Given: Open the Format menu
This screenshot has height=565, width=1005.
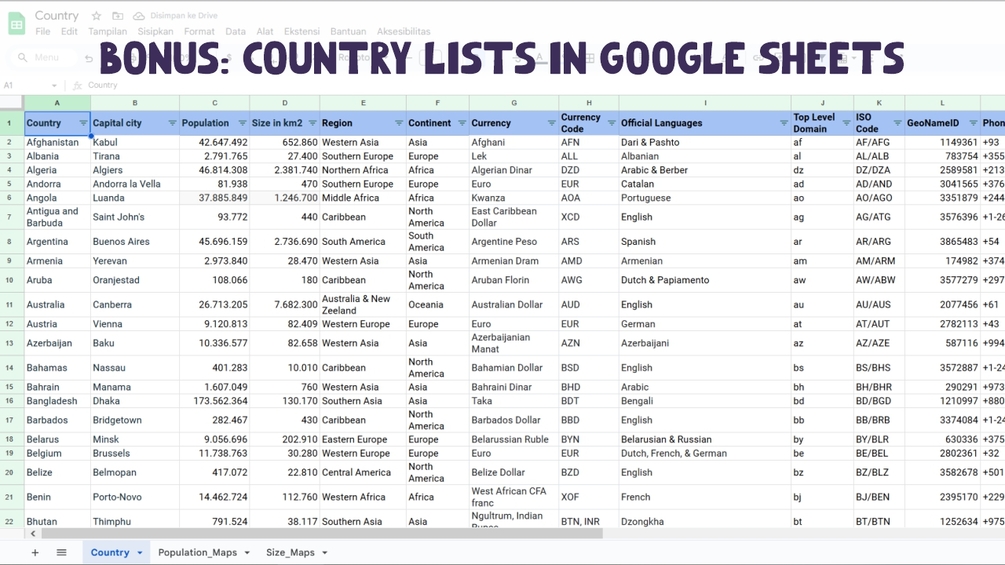Looking at the screenshot, I should tap(199, 31).
